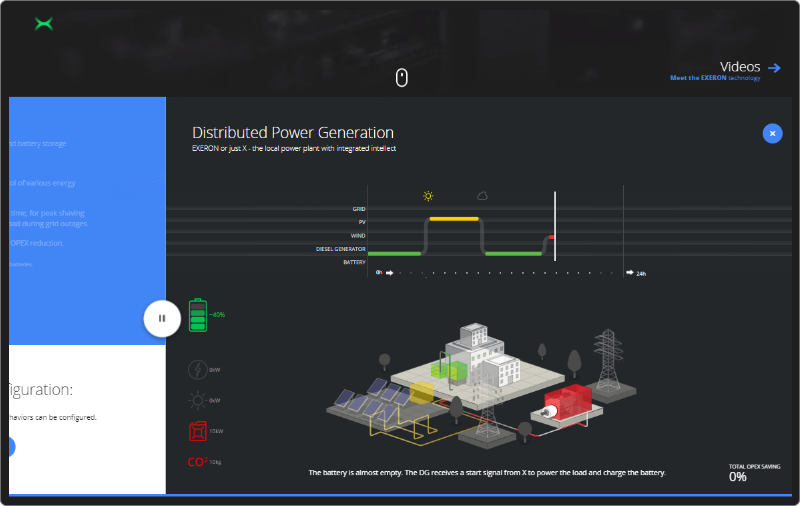Click the blue arrow next to Videos
This screenshot has width=800, height=506.
pos(774,67)
